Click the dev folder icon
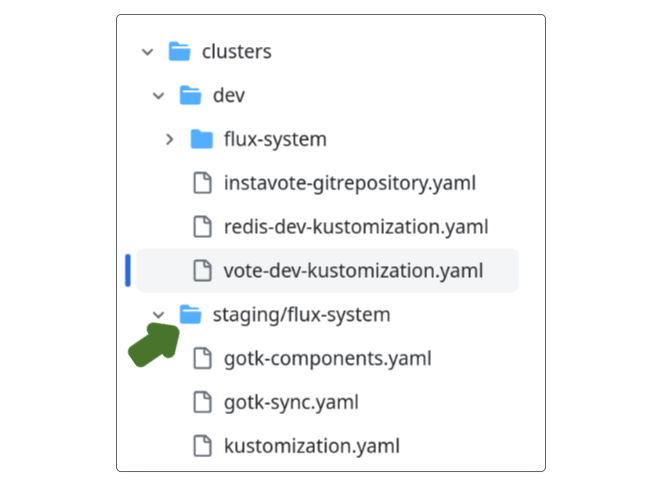This screenshot has height=493, width=647. tap(190, 95)
